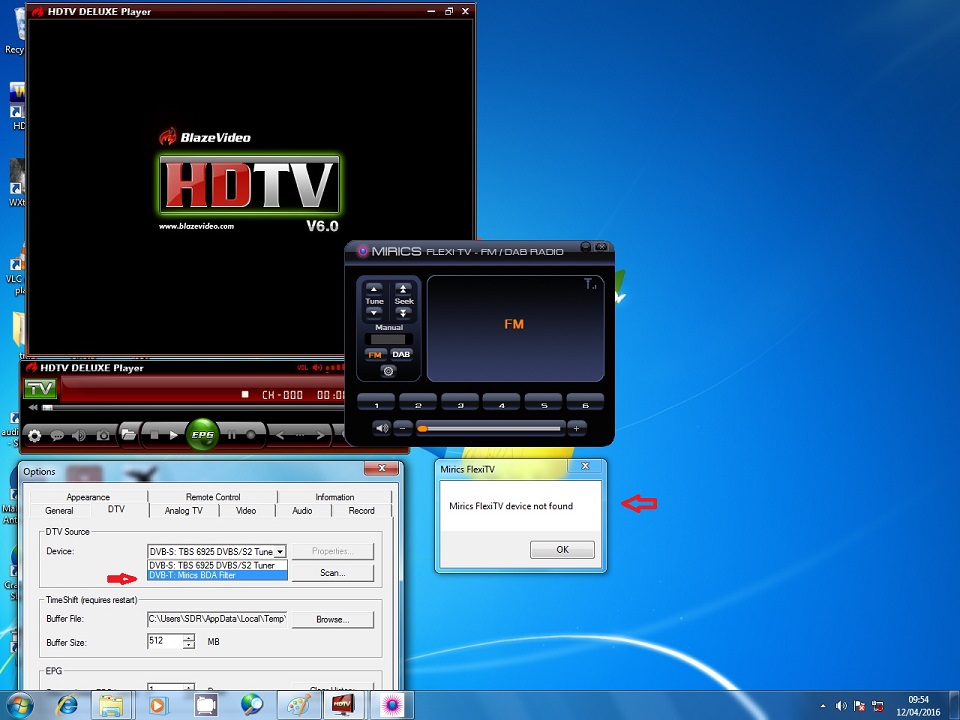Image resolution: width=960 pixels, height=720 pixels.
Task: Open the green EPG guide button
Action: pos(202,435)
